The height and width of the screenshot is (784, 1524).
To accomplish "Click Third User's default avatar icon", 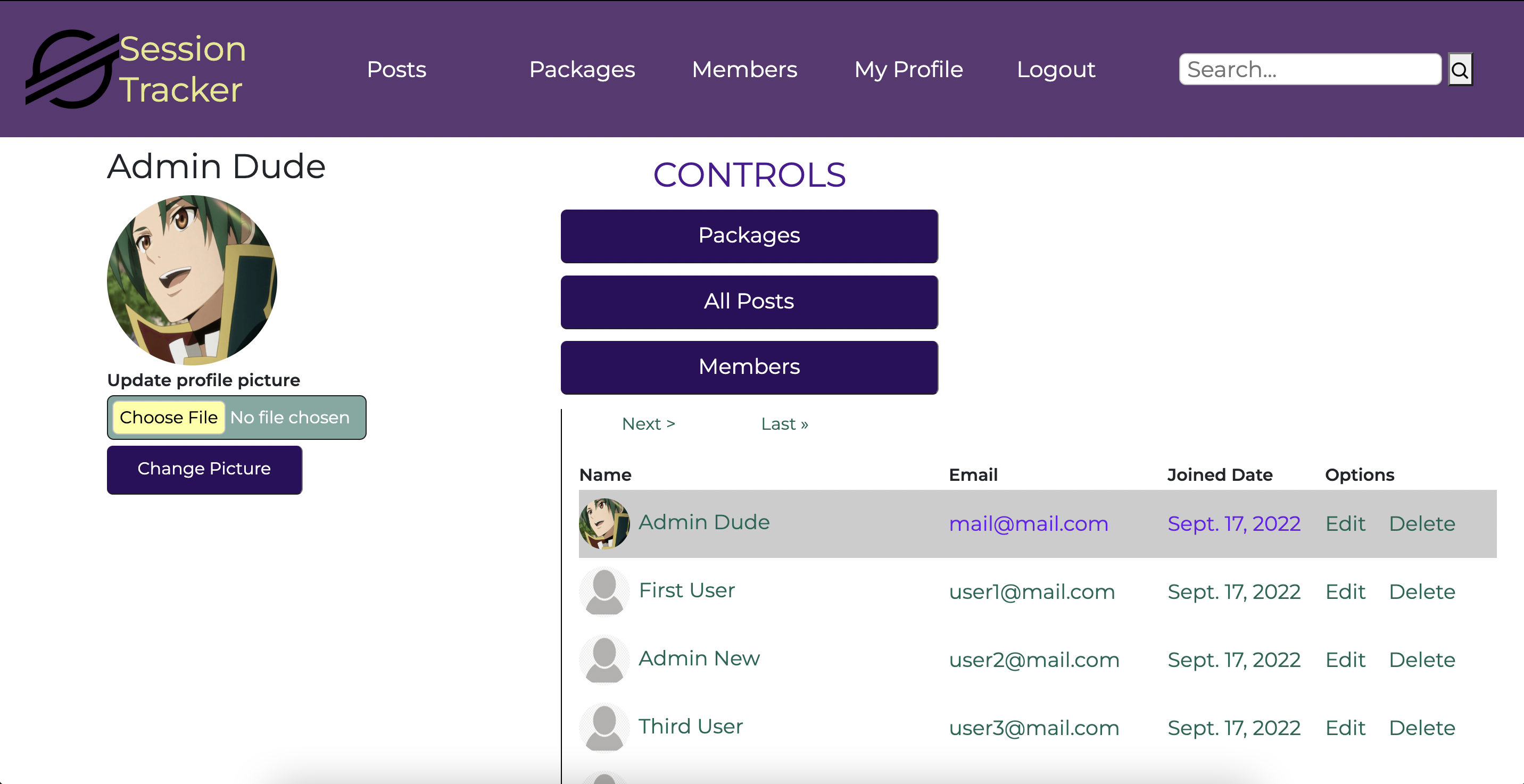I will coord(604,727).
